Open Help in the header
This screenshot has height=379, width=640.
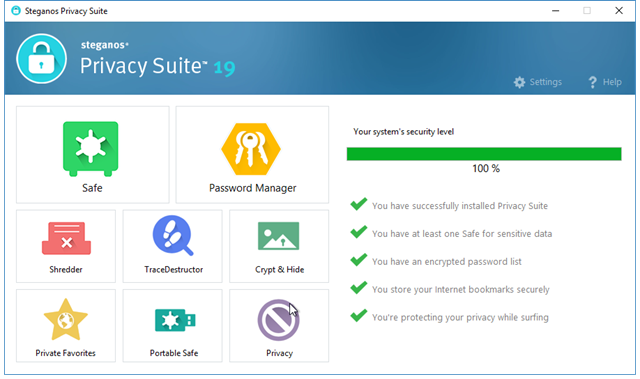pyautogui.click(x=605, y=82)
